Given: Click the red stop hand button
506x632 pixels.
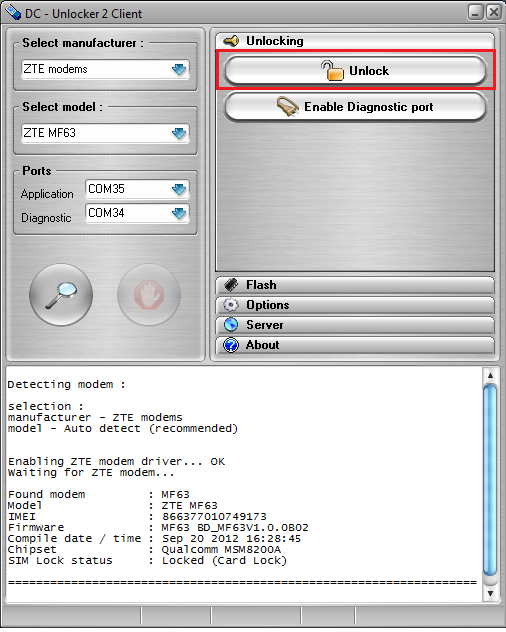Looking at the screenshot, I should (x=149, y=295).
